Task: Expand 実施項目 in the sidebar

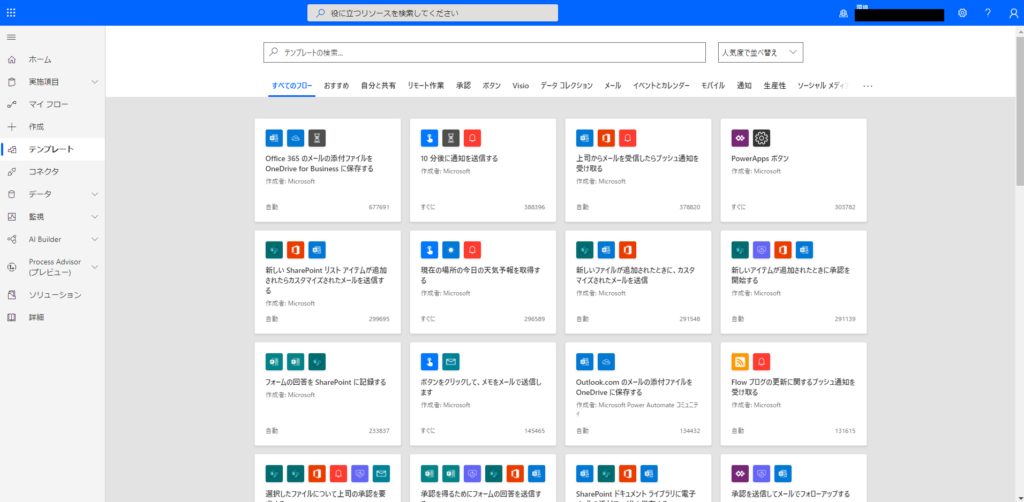Action: pos(95,82)
